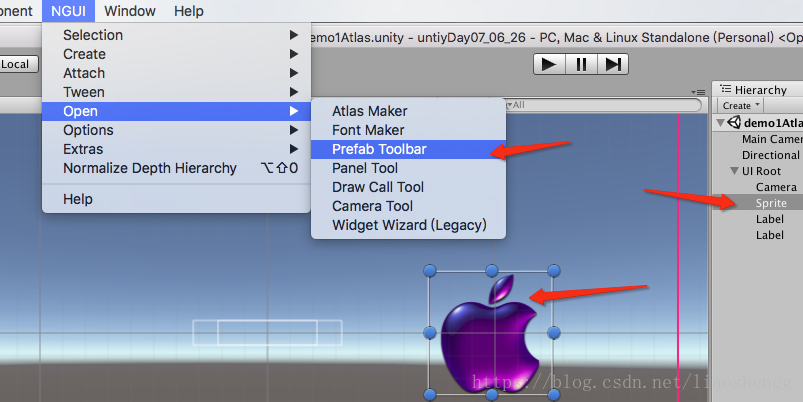The width and height of the screenshot is (803, 402).
Task: Click the sprite's left-middle resize handle
Action: pos(430,333)
